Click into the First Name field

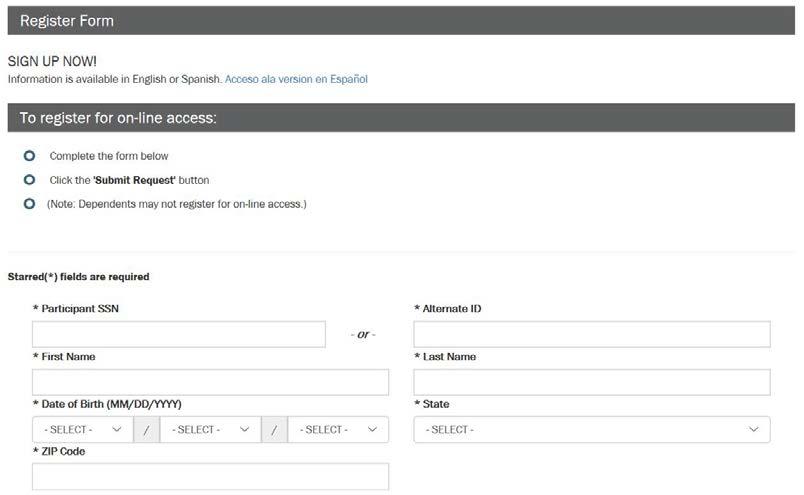tap(210, 382)
